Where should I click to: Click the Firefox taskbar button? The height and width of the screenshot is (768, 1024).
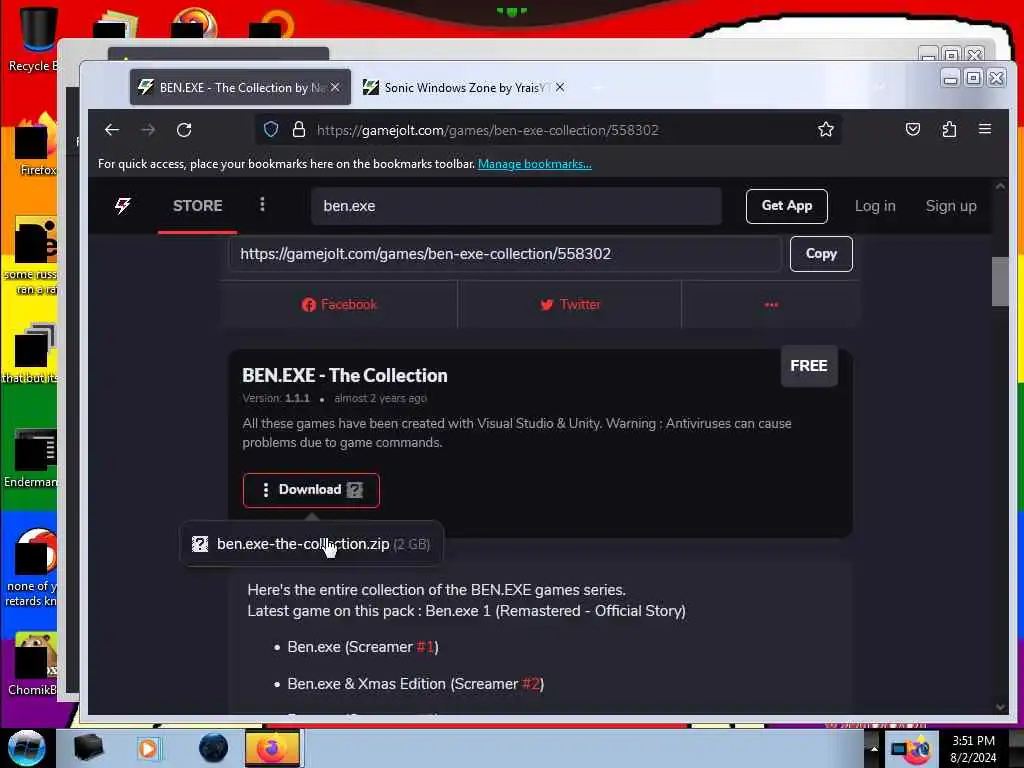pyautogui.click(x=272, y=748)
